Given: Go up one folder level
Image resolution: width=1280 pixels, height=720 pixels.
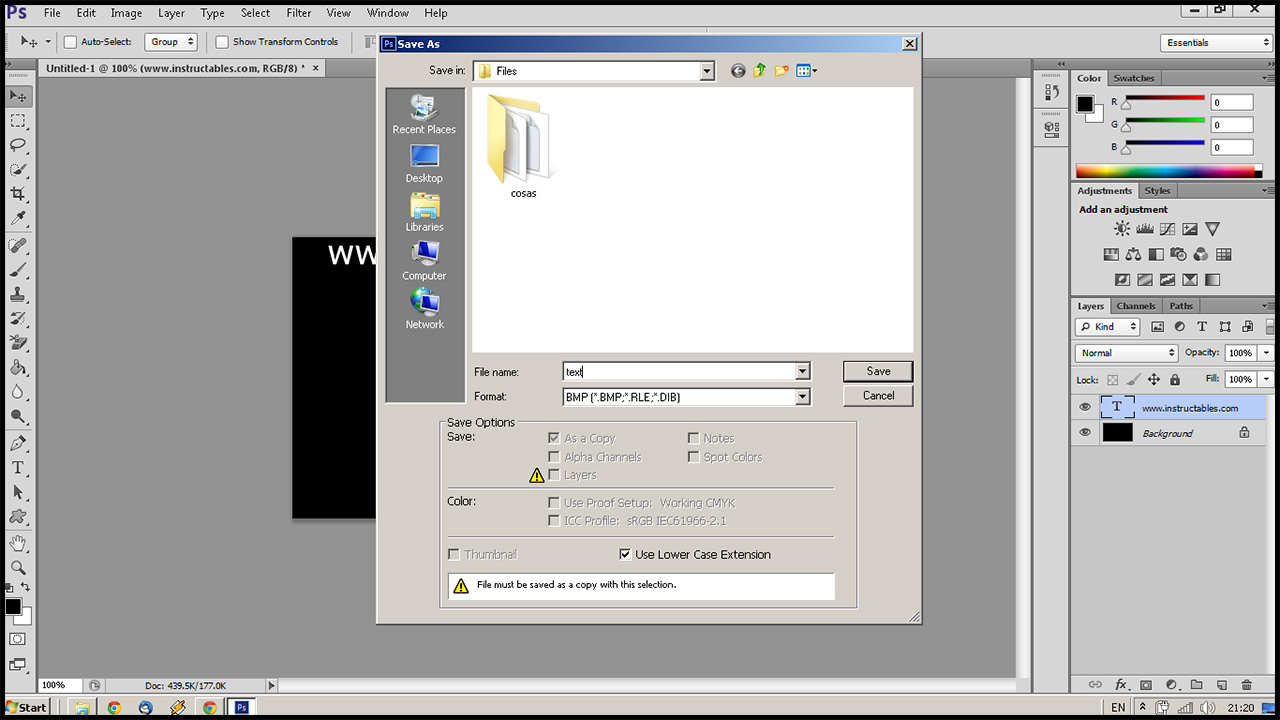Looking at the screenshot, I should pos(760,71).
